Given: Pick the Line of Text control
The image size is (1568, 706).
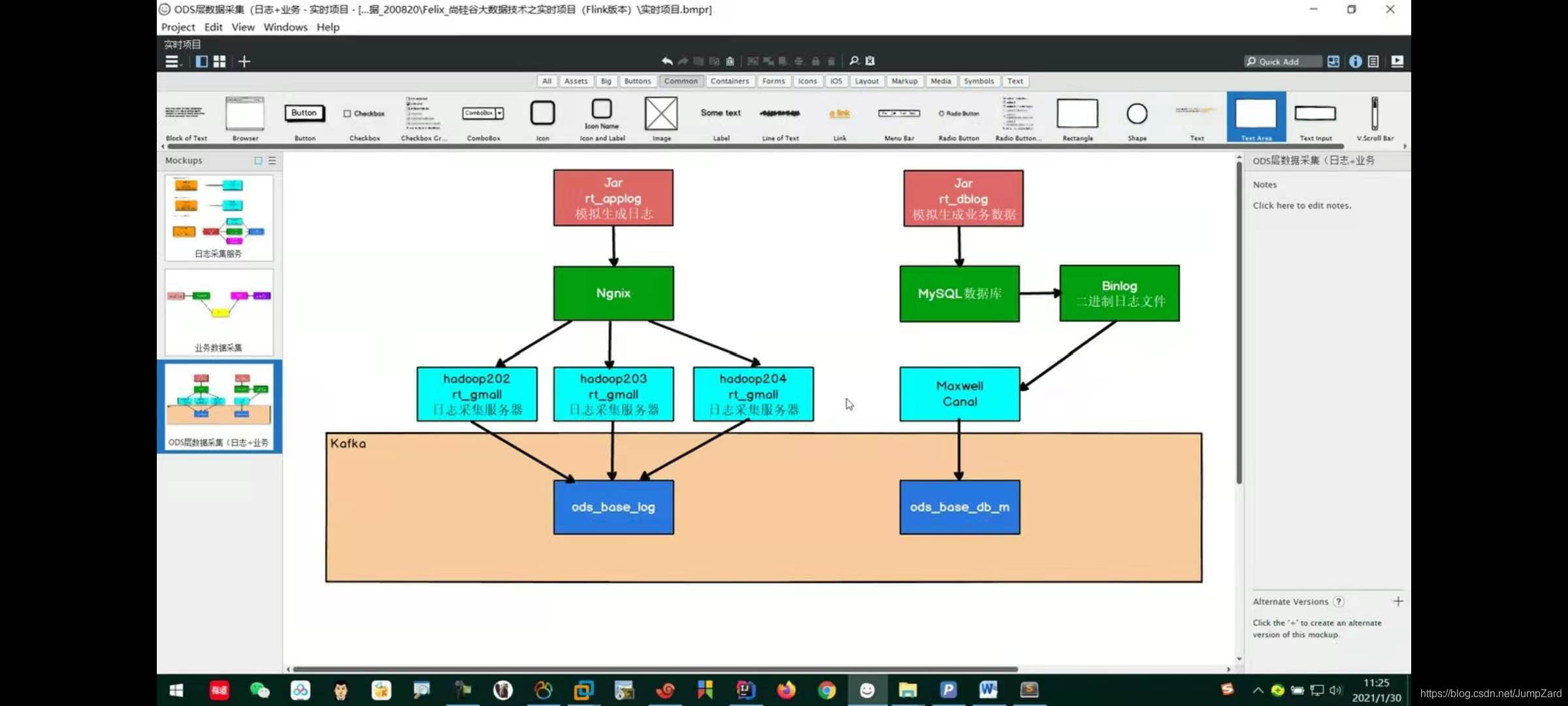Looking at the screenshot, I should coord(781,118).
